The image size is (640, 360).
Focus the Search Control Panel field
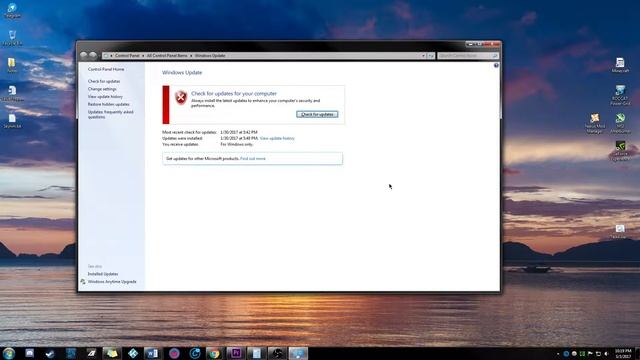click(x=468, y=56)
